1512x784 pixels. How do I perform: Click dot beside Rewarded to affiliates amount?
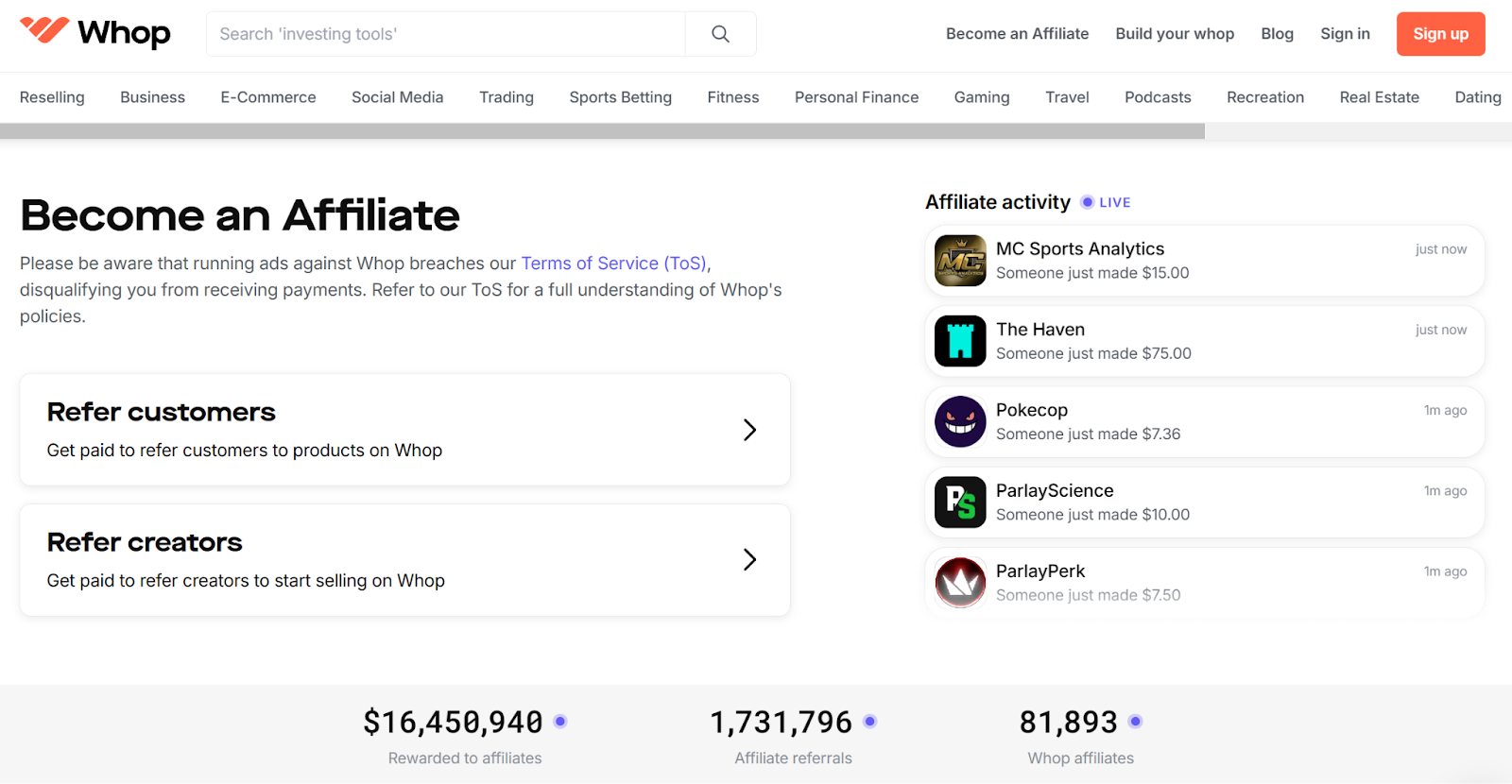[x=560, y=722]
